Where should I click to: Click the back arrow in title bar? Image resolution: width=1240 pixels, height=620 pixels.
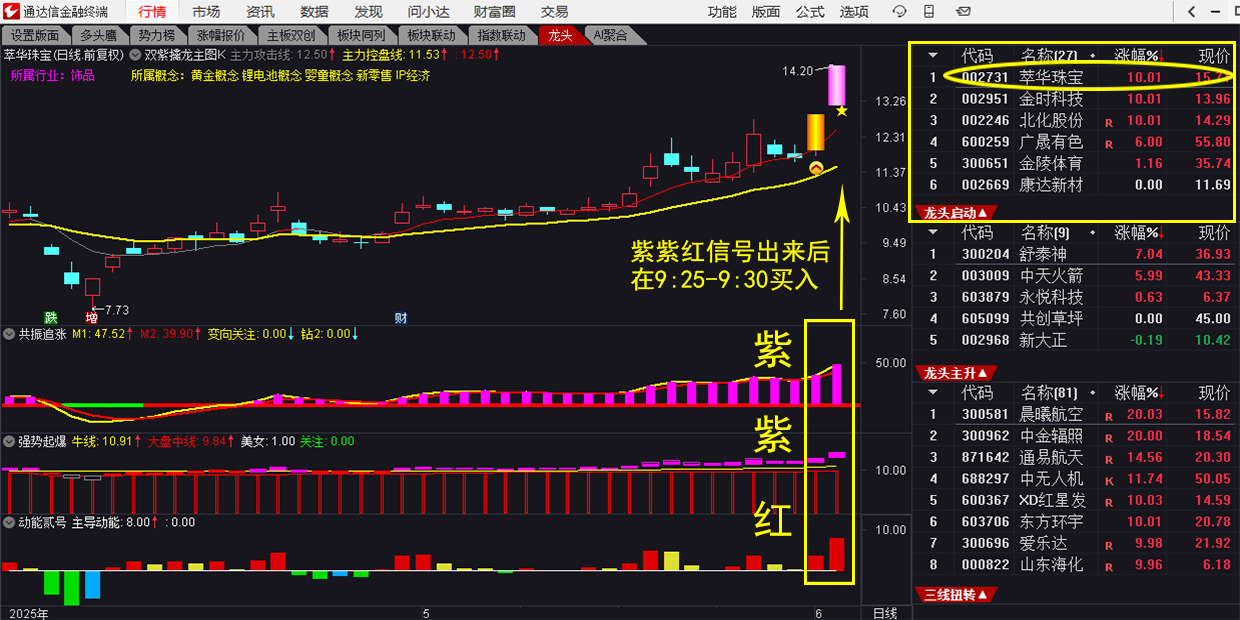pos(1192,12)
